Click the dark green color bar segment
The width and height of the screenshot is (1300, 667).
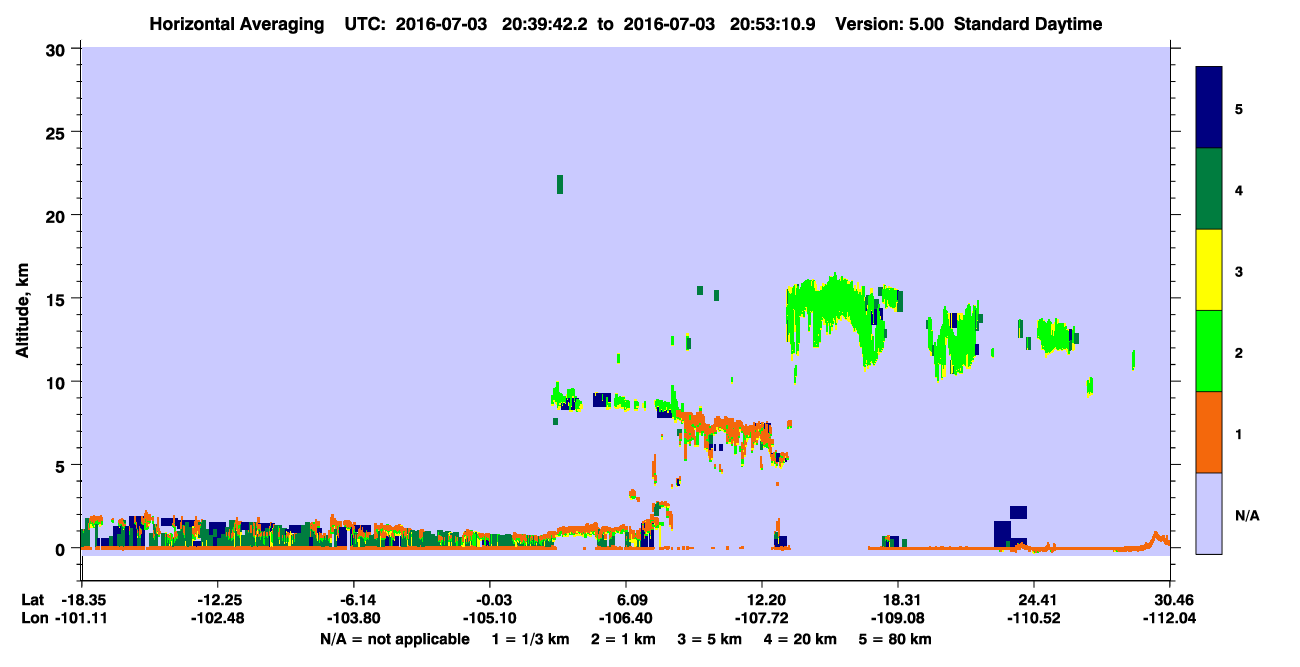coord(1209,189)
